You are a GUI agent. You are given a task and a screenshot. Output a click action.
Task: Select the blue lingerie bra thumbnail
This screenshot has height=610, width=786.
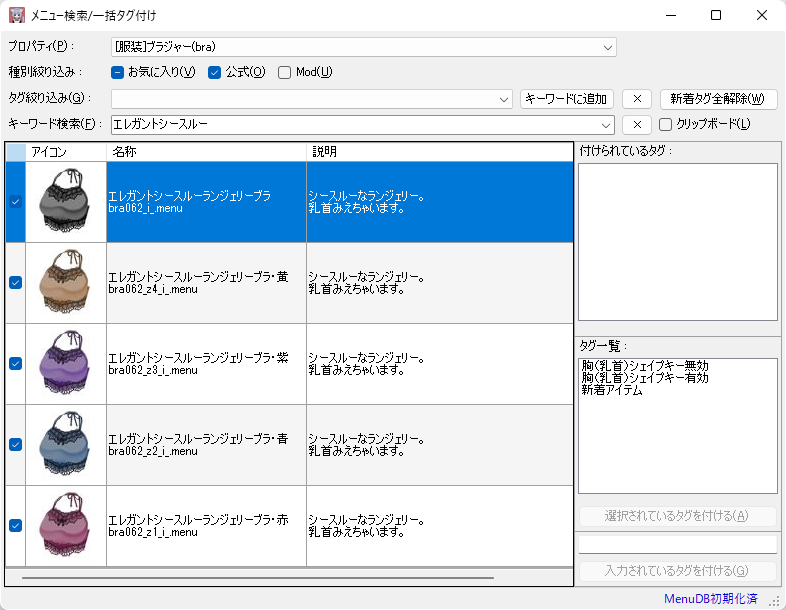coord(65,445)
